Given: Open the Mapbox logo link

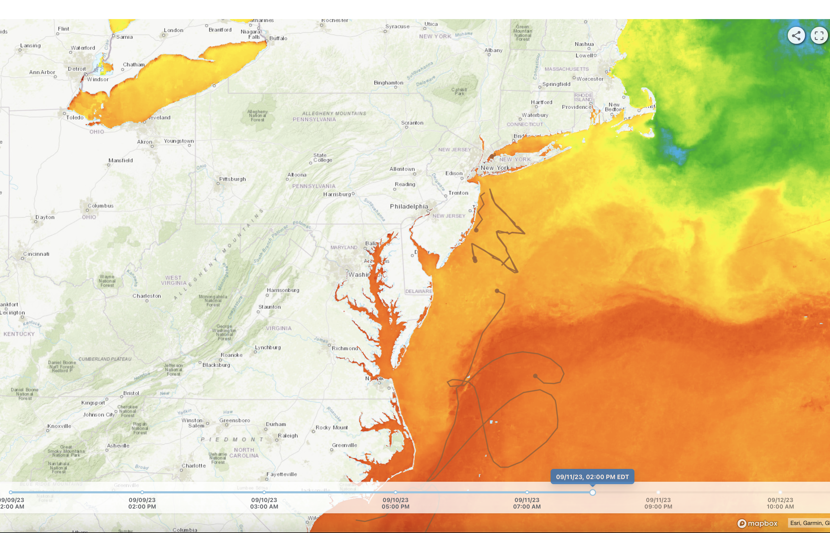Looking at the screenshot, I should (x=757, y=523).
